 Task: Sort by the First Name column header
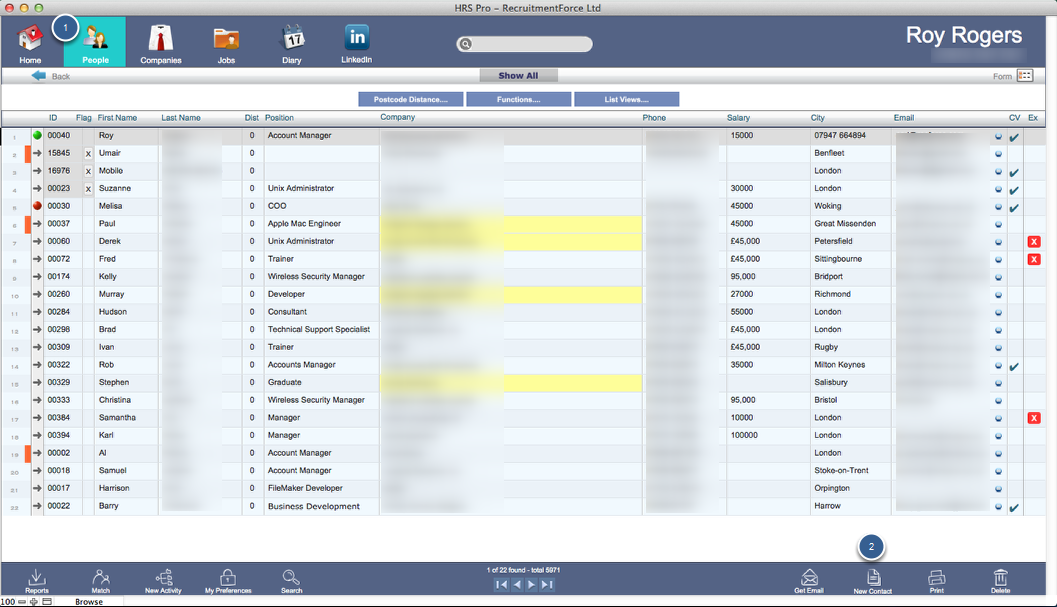pyautogui.click(x=117, y=117)
